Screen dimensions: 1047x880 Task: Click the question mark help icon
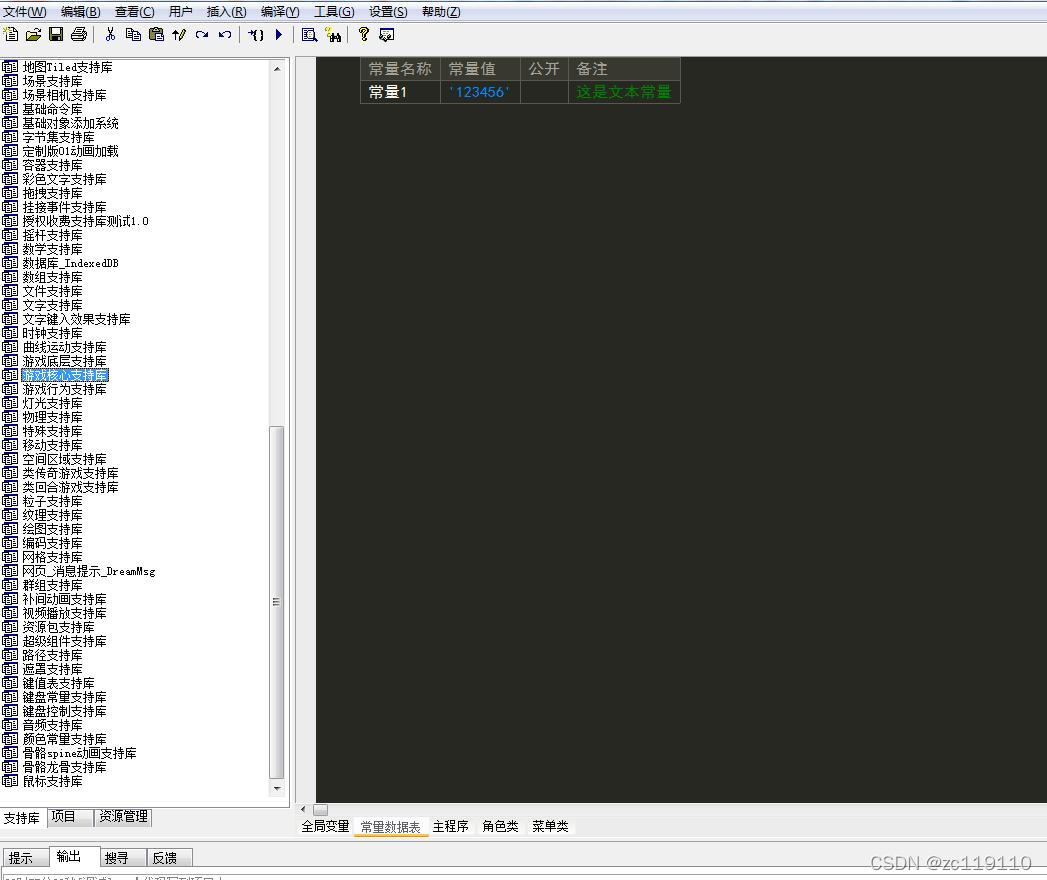coord(363,35)
